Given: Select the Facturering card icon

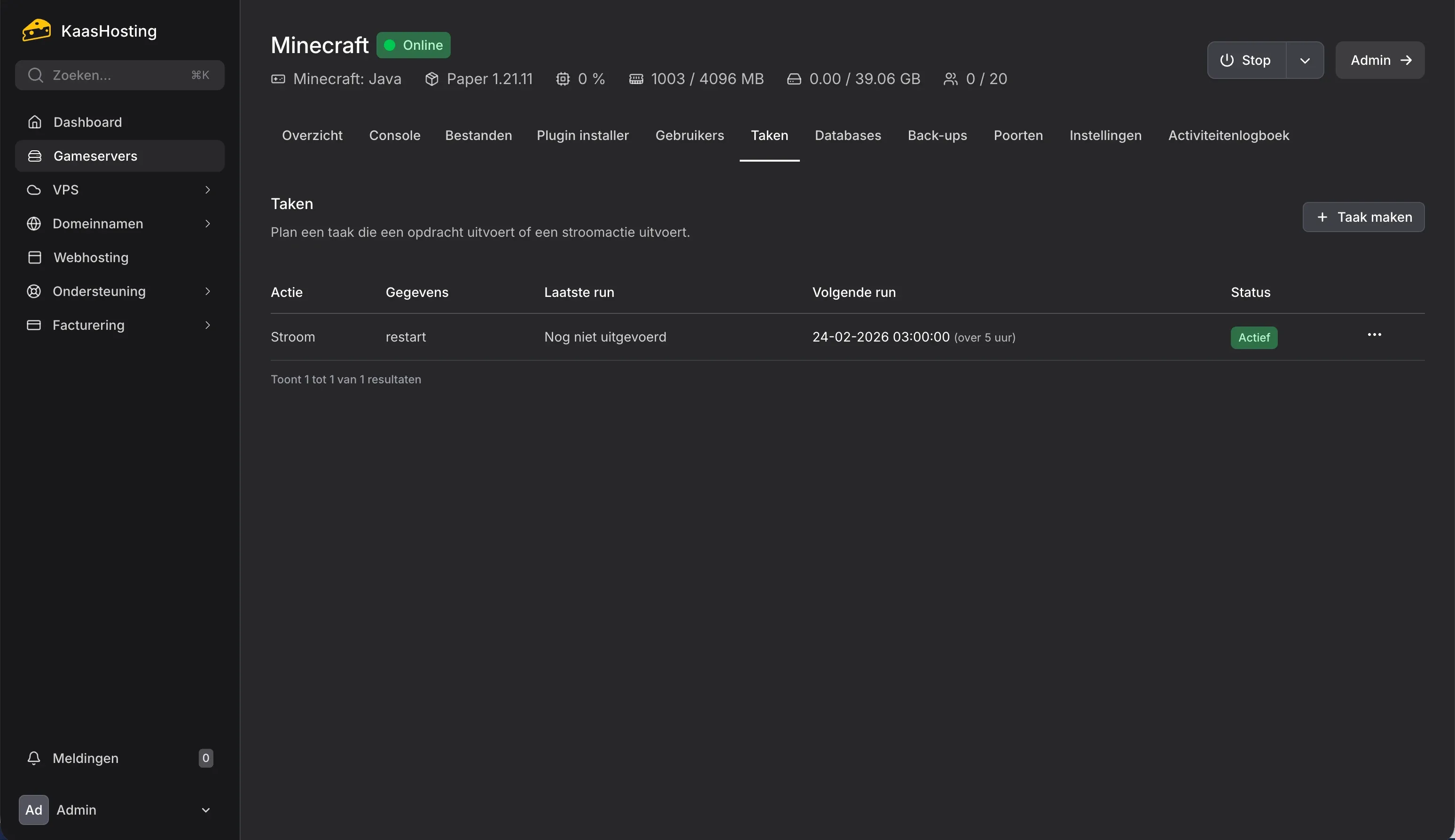Looking at the screenshot, I should pos(34,325).
